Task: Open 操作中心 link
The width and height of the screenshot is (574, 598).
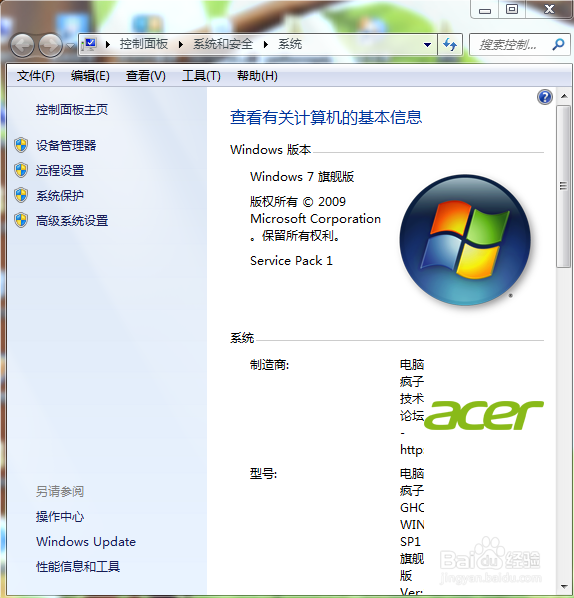Action: (x=60, y=517)
